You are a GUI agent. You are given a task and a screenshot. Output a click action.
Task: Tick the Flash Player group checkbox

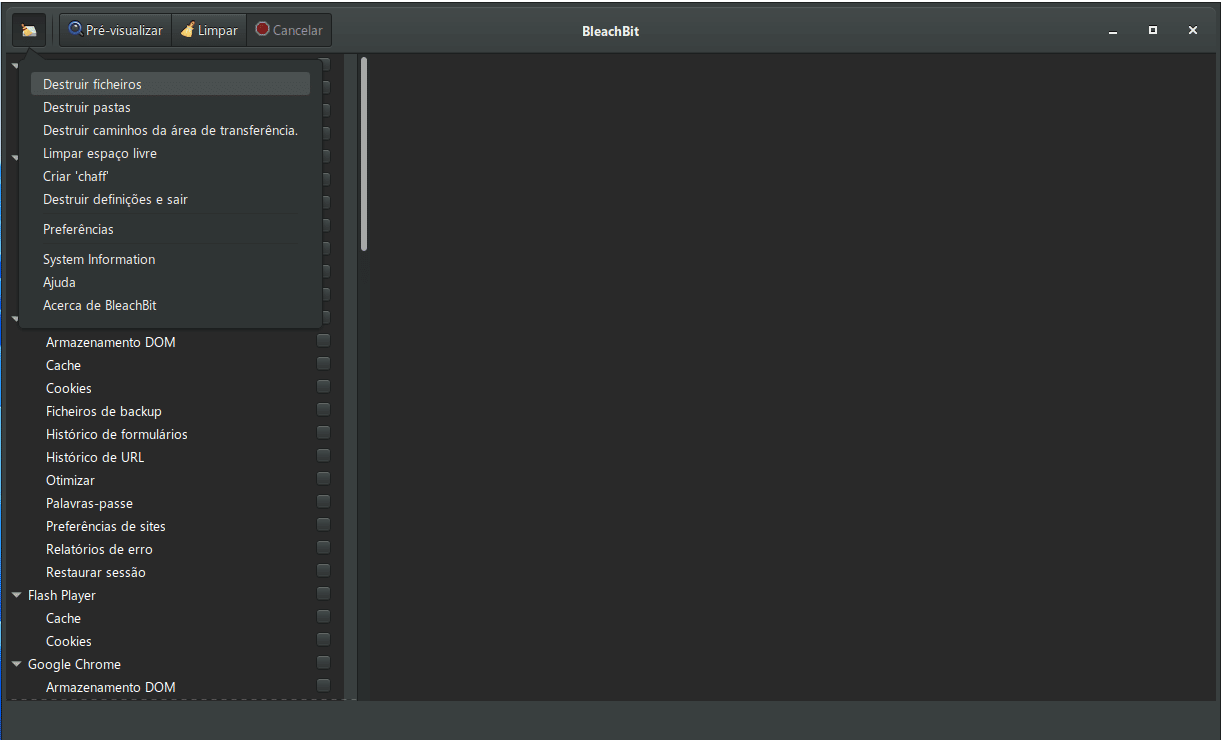tap(324, 594)
